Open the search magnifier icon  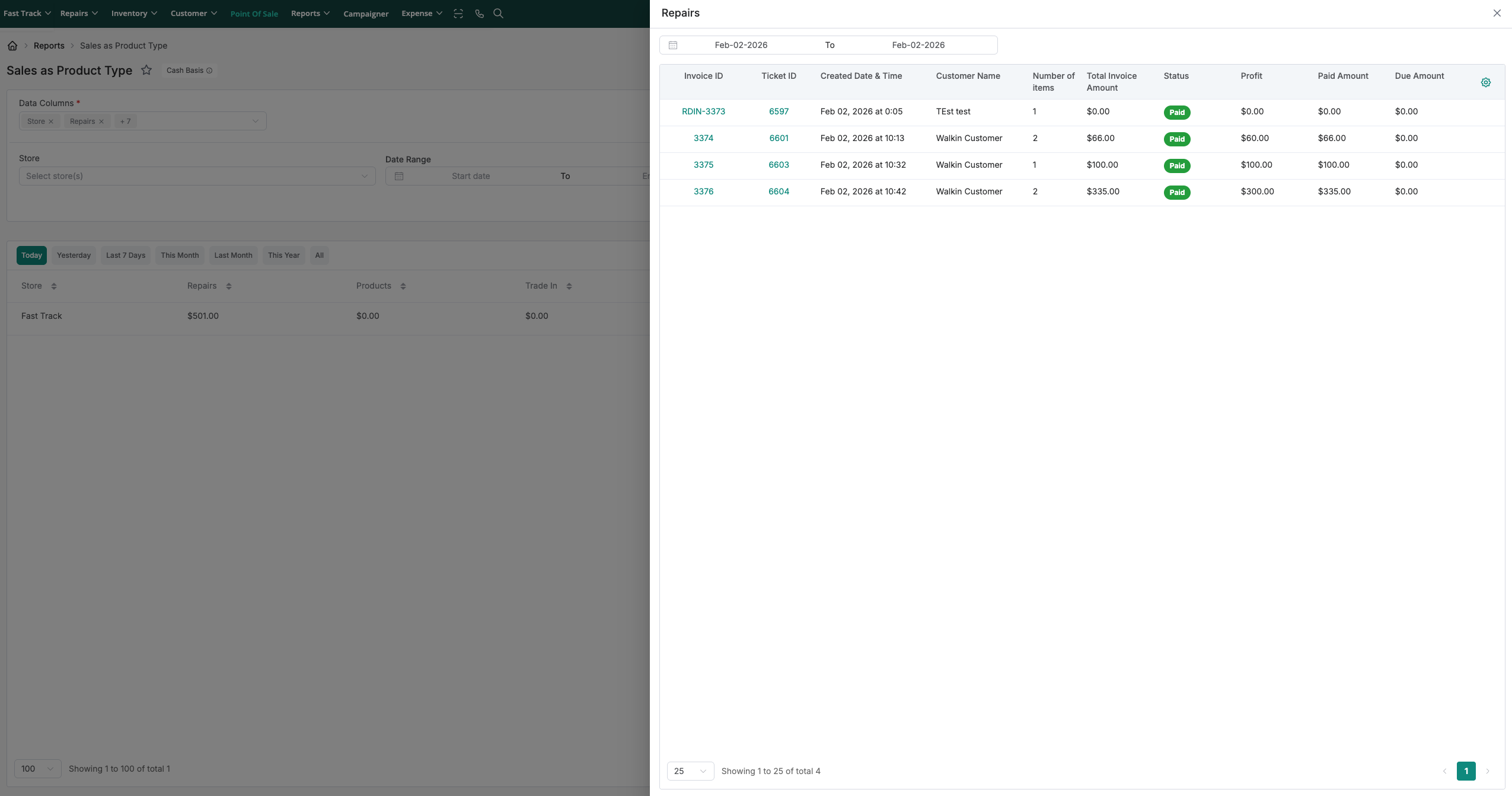[498, 14]
